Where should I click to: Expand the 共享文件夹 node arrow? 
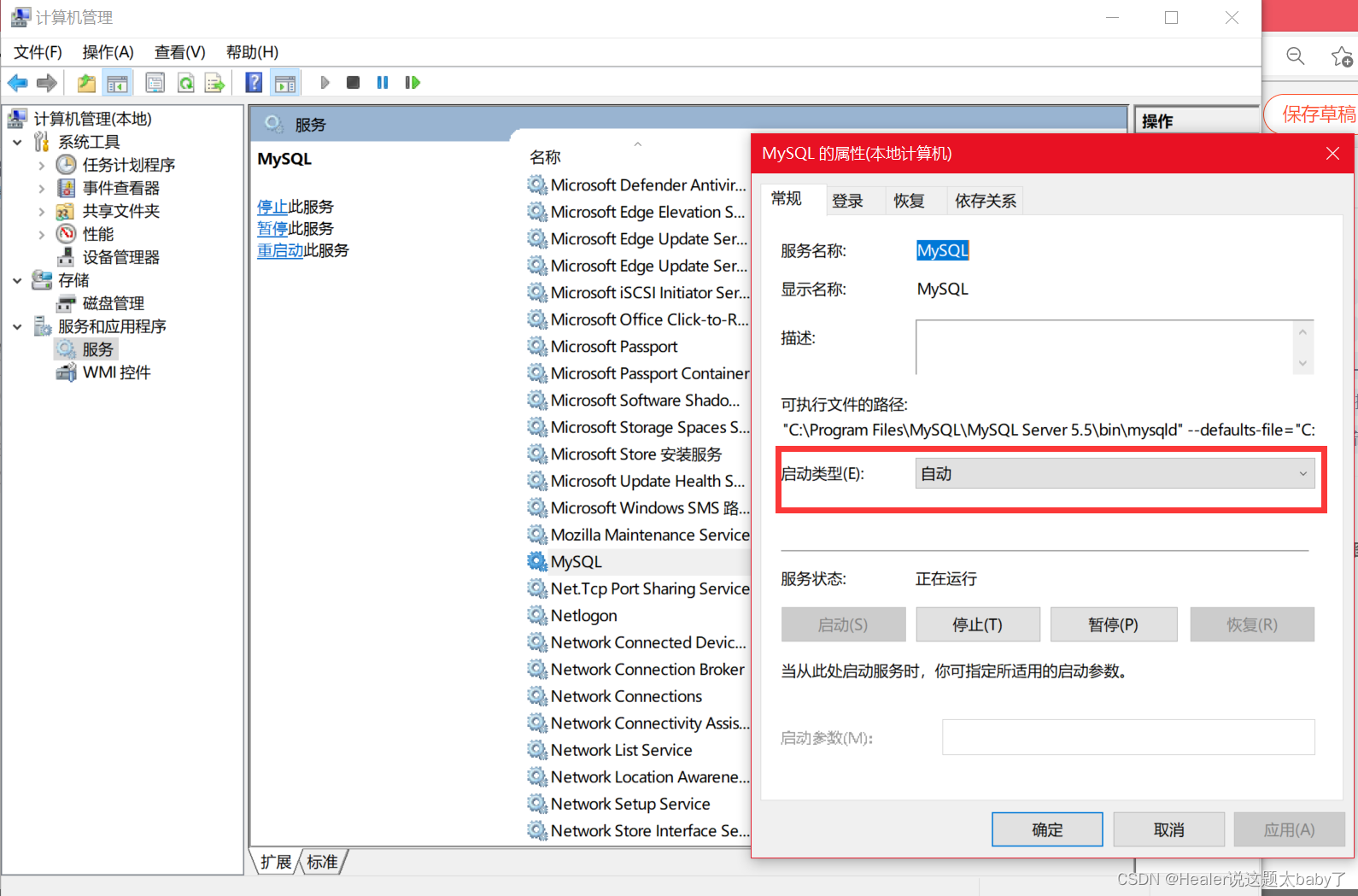click(x=41, y=211)
